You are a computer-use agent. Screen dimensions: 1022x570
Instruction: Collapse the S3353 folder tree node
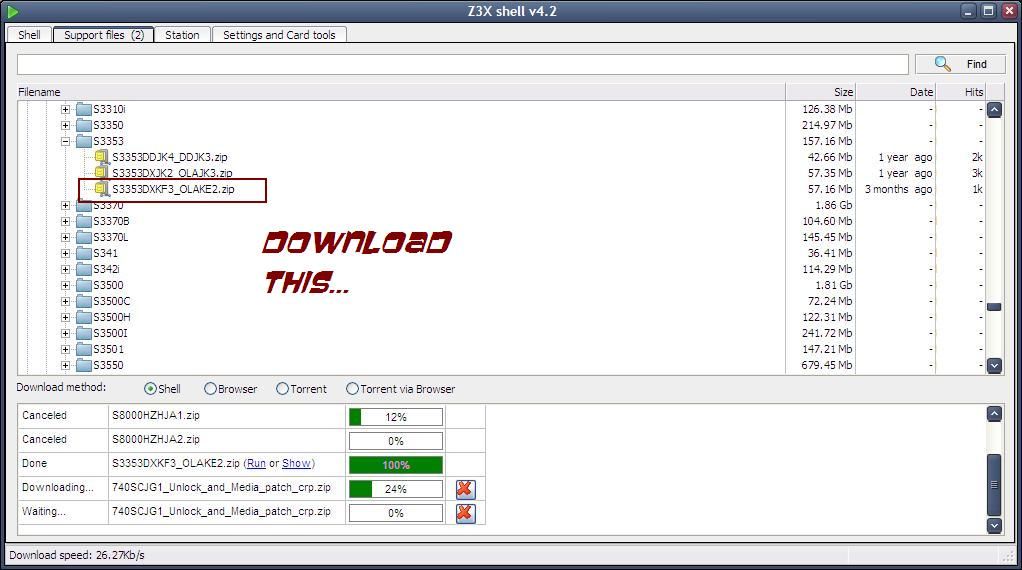66,141
